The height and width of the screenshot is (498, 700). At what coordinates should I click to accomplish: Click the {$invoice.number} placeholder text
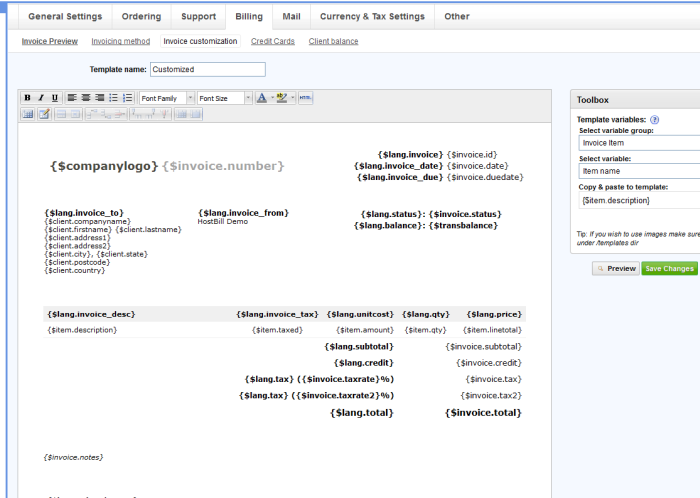[223, 166]
